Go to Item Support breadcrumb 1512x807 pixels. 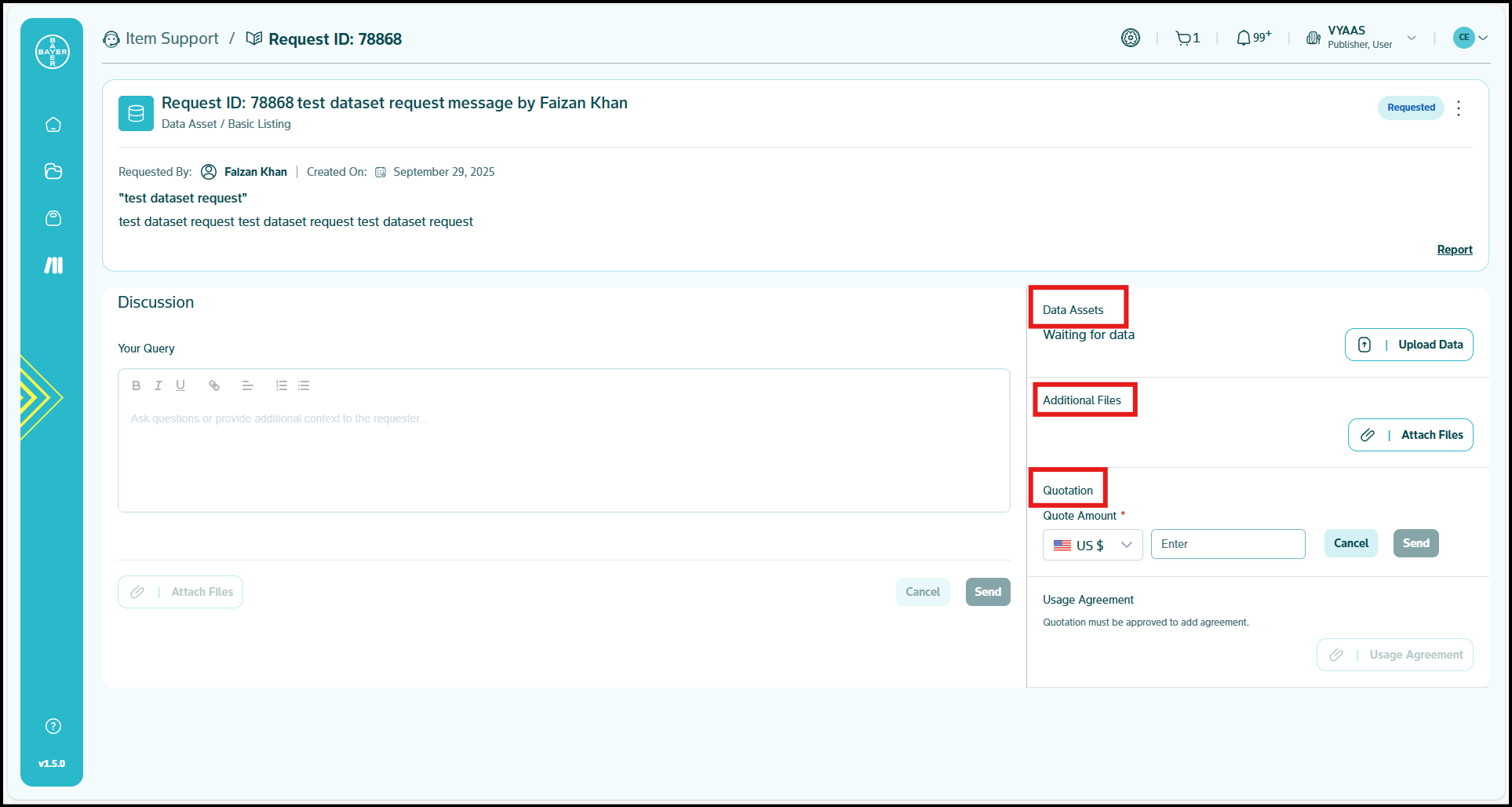coord(171,38)
